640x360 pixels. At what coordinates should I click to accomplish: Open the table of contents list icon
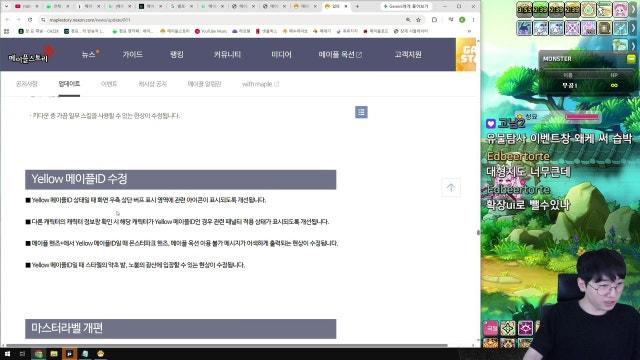point(361,112)
